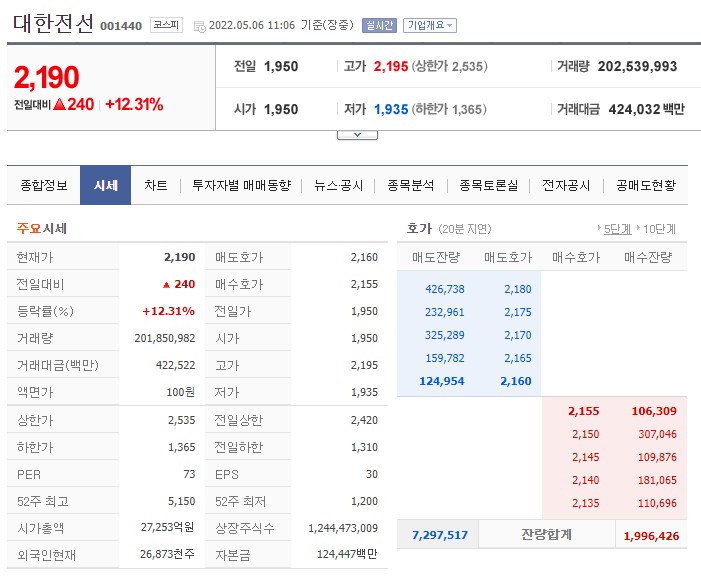Click the 거래대금(백만) value 422,522
This screenshot has height=582, width=701.
(176, 365)
